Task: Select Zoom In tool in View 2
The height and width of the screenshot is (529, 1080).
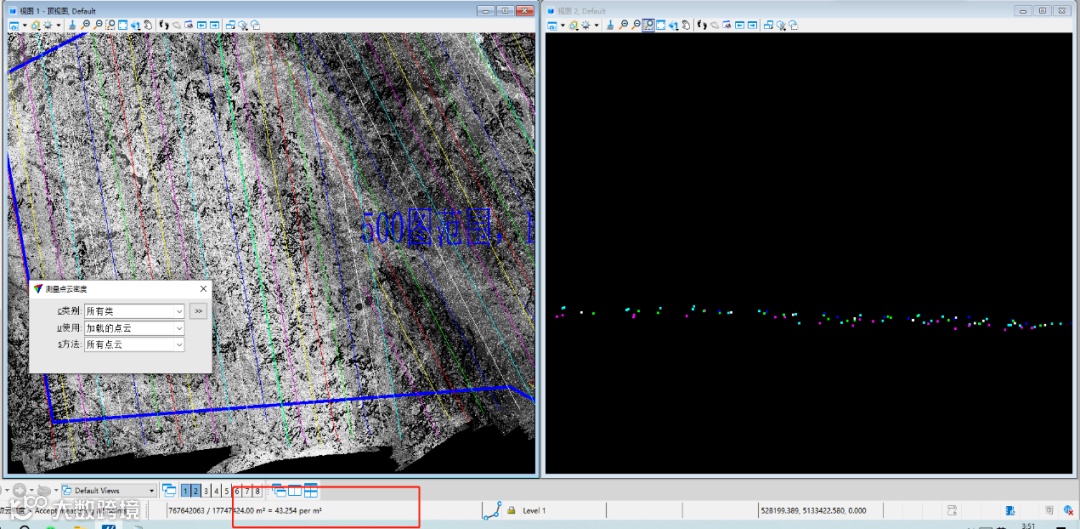Action: point(623,25)
